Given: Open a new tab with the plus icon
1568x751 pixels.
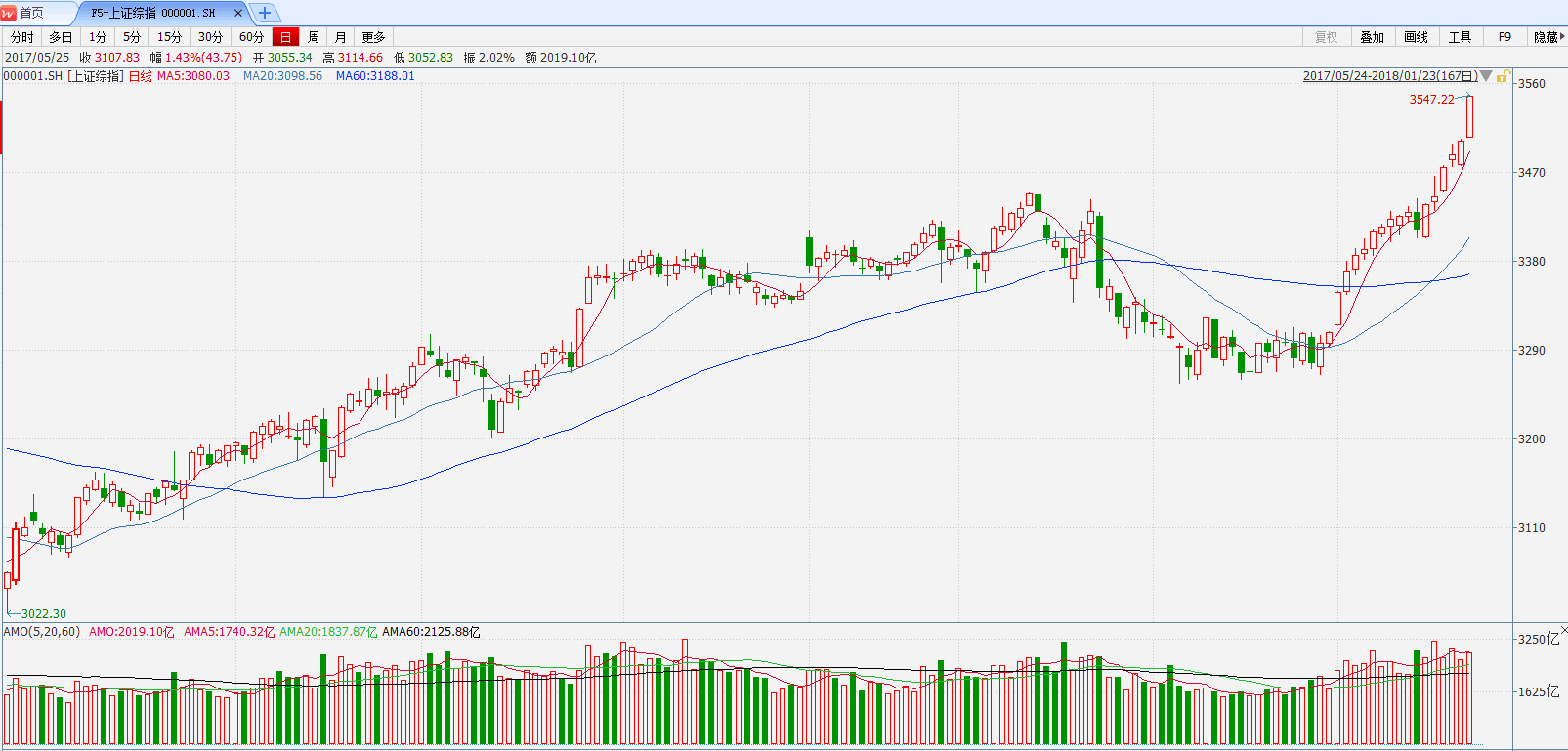Looking at the screenshot, I should tap(264, 13).
